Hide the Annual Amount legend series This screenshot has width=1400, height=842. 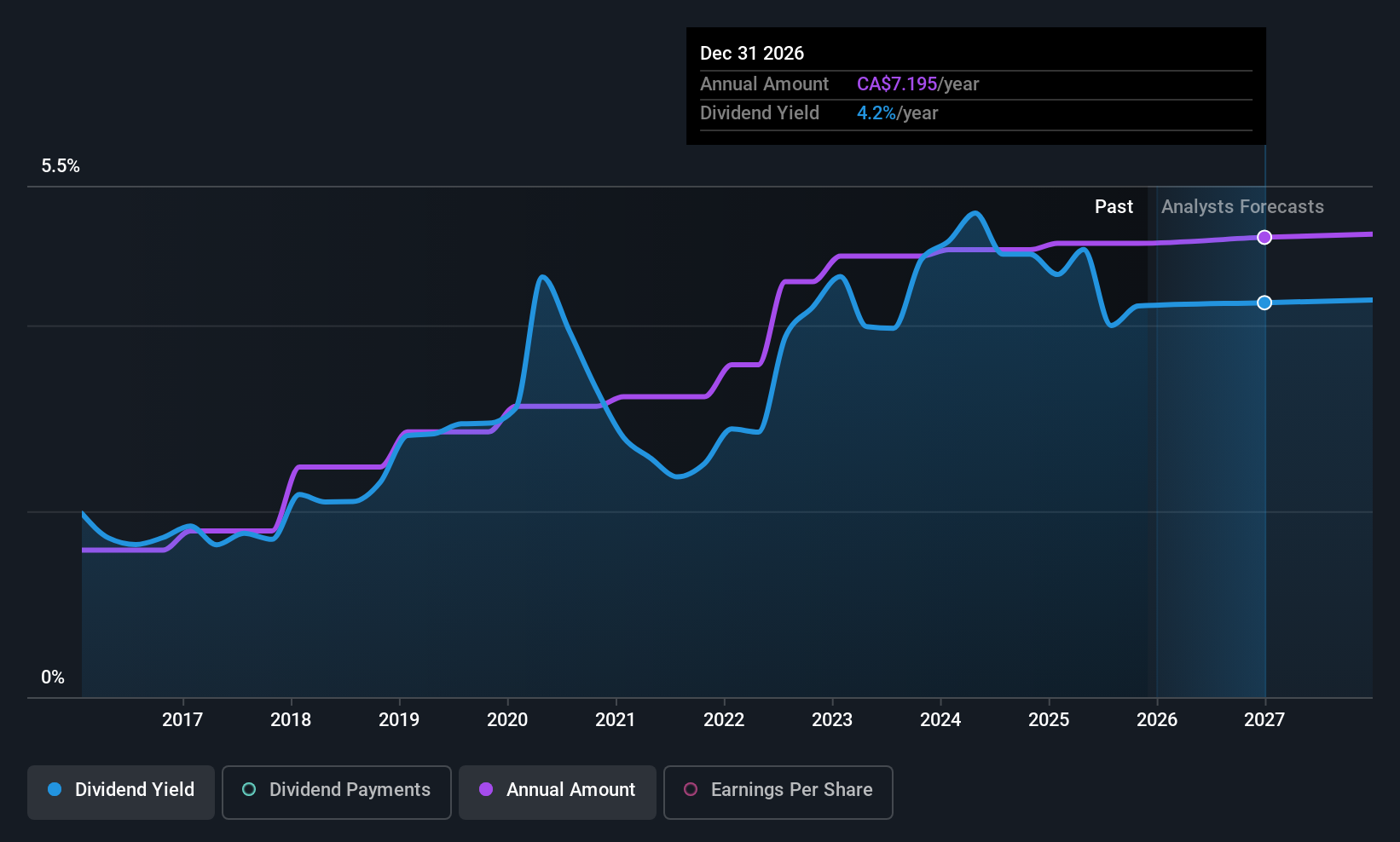558,790
